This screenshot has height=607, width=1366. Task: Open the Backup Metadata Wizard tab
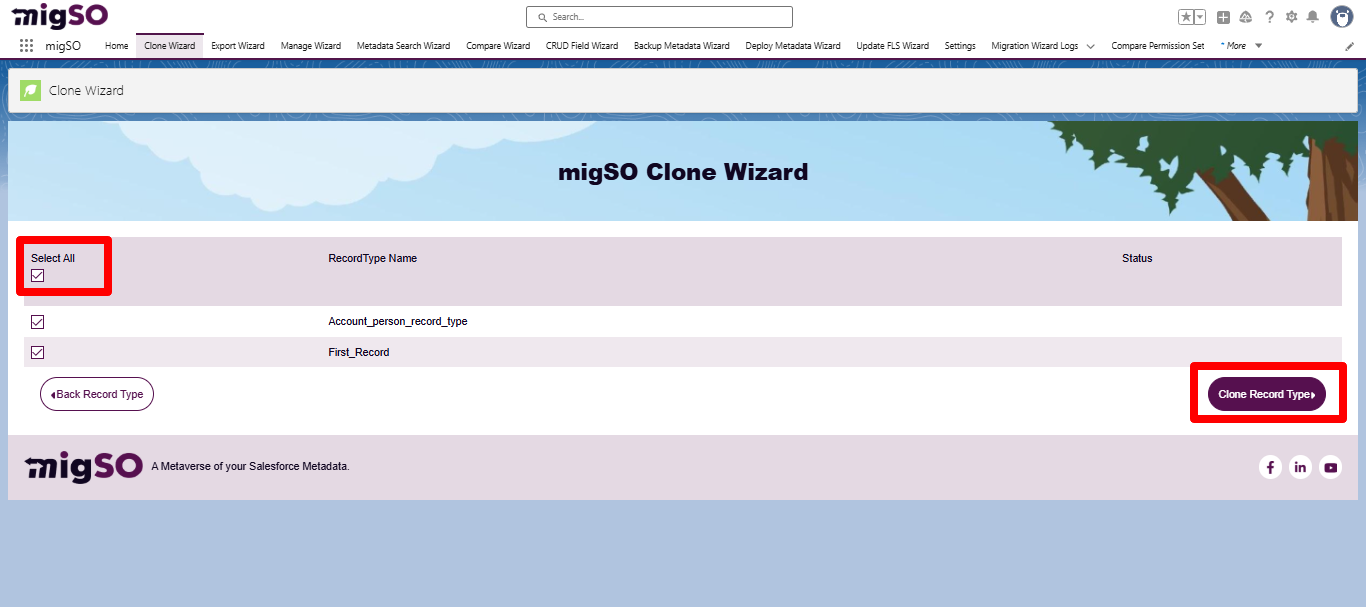click(682, 46)
